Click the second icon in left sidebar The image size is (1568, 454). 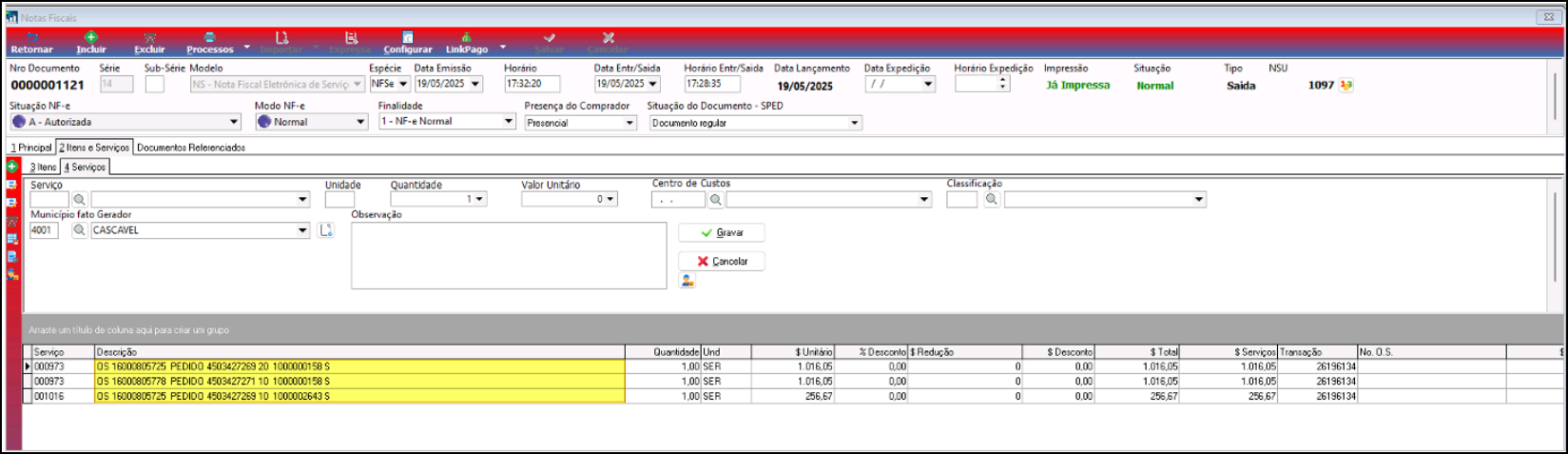pos(12,185)
